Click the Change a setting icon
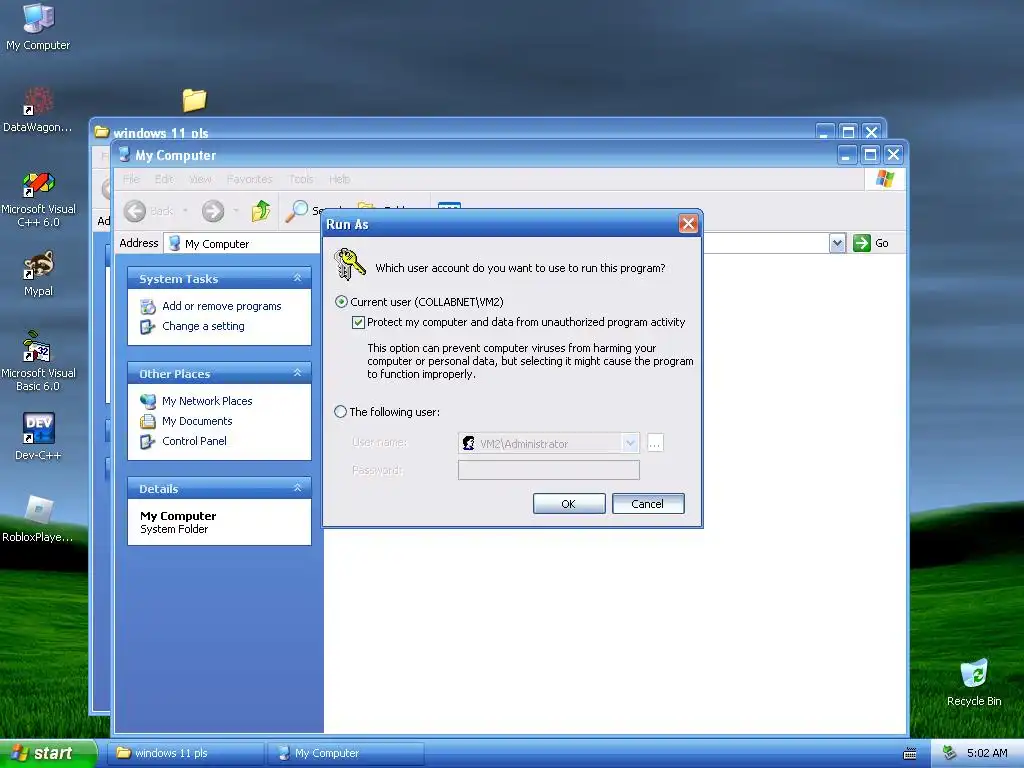The width and height of the screenshot is (1024, 768). [148, 327]
